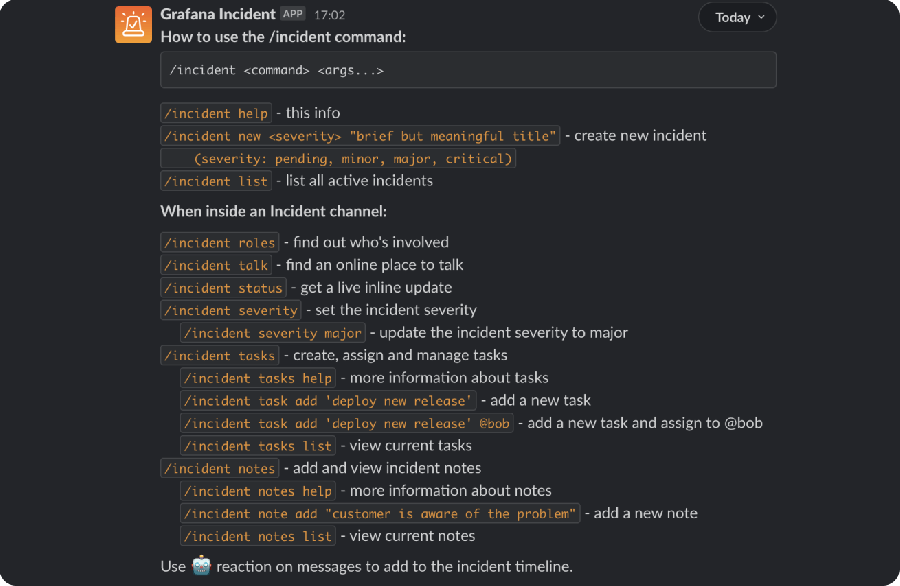Click the 17:02 message timestamp
The image size is (900, 586).
tap(330, 14)
